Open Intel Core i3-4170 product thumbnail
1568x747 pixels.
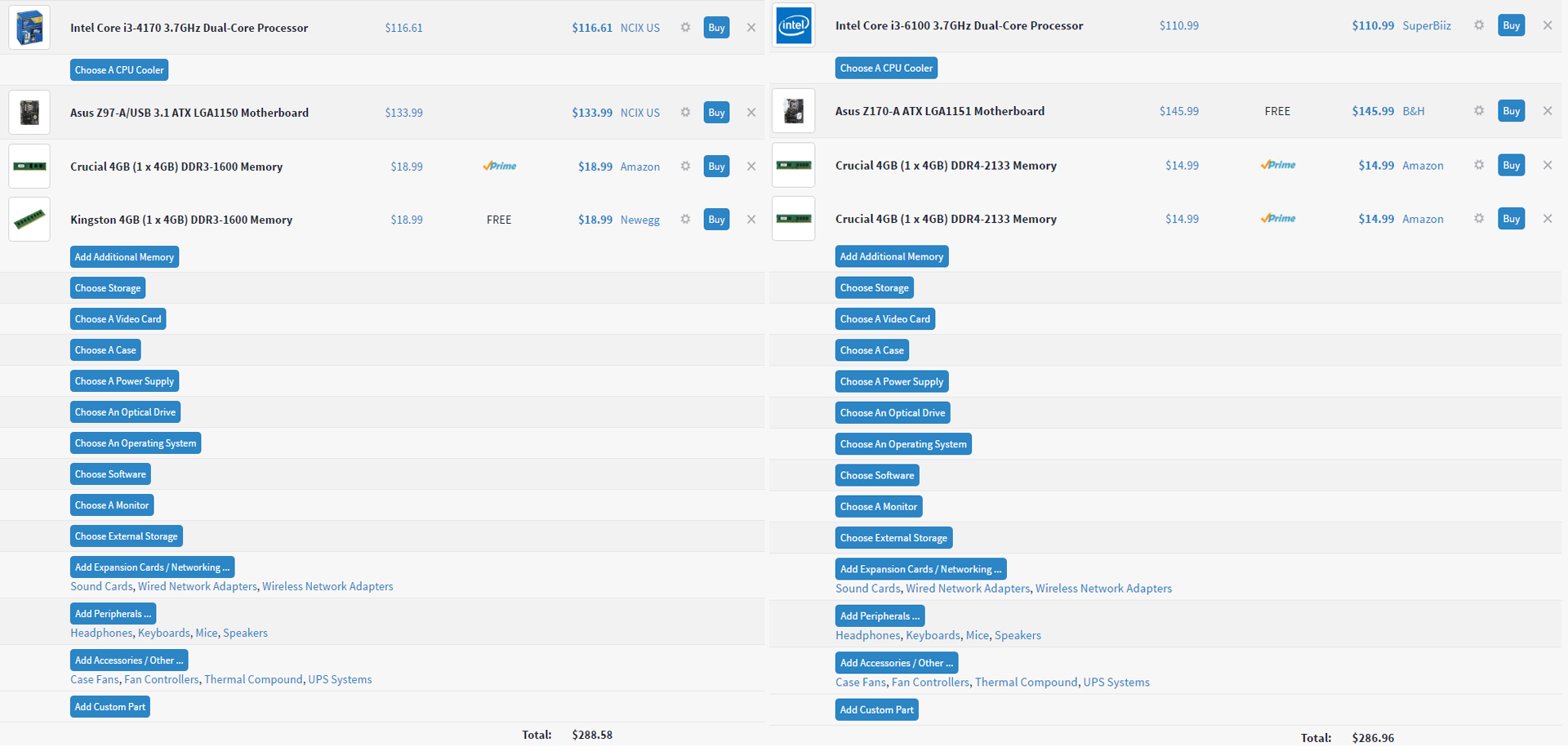point(29,28)
